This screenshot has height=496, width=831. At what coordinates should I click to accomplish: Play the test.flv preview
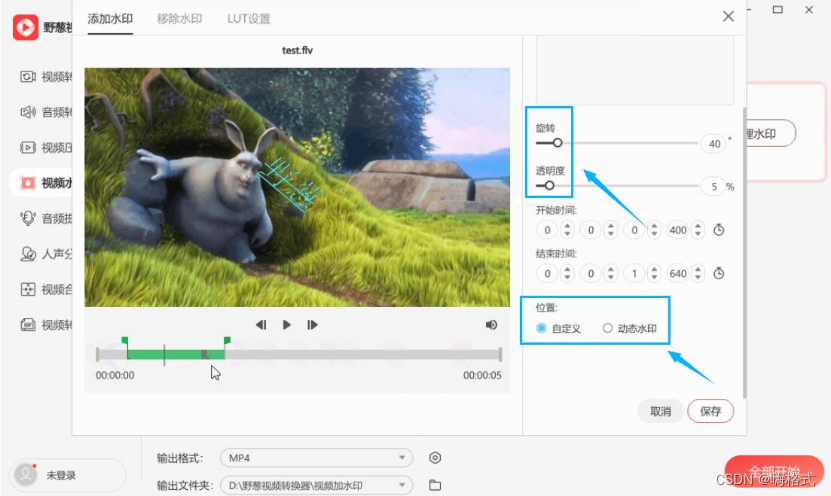pyautogui.click(x=286, y=324)
